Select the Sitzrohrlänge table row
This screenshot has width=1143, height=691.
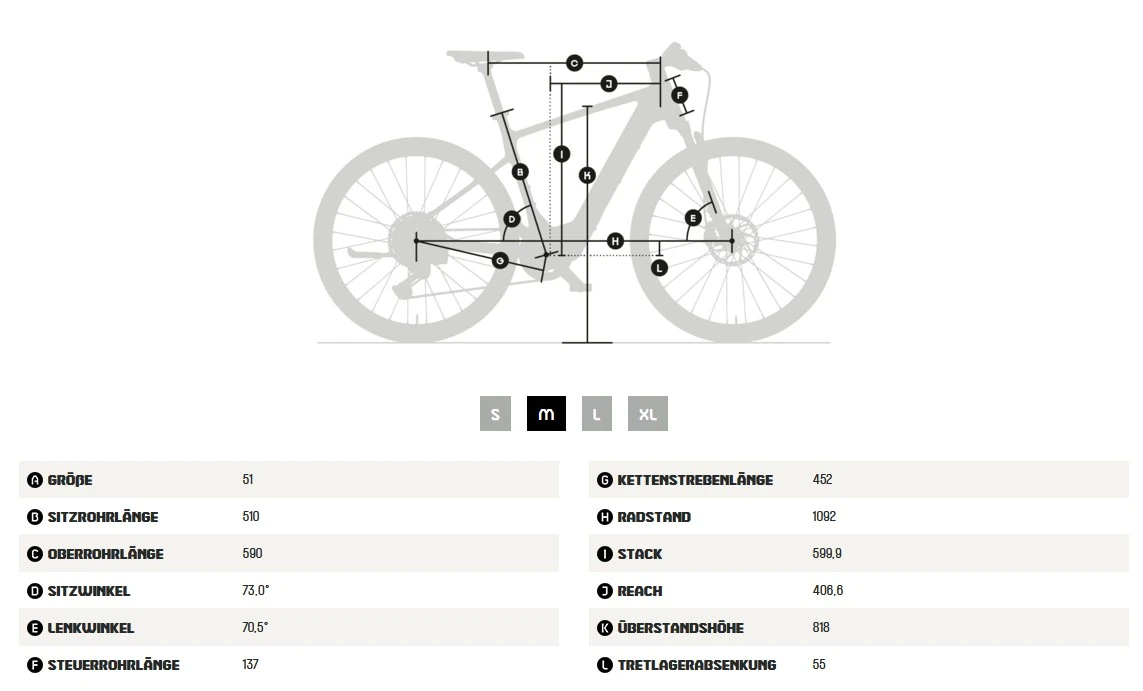click(289, 516)
